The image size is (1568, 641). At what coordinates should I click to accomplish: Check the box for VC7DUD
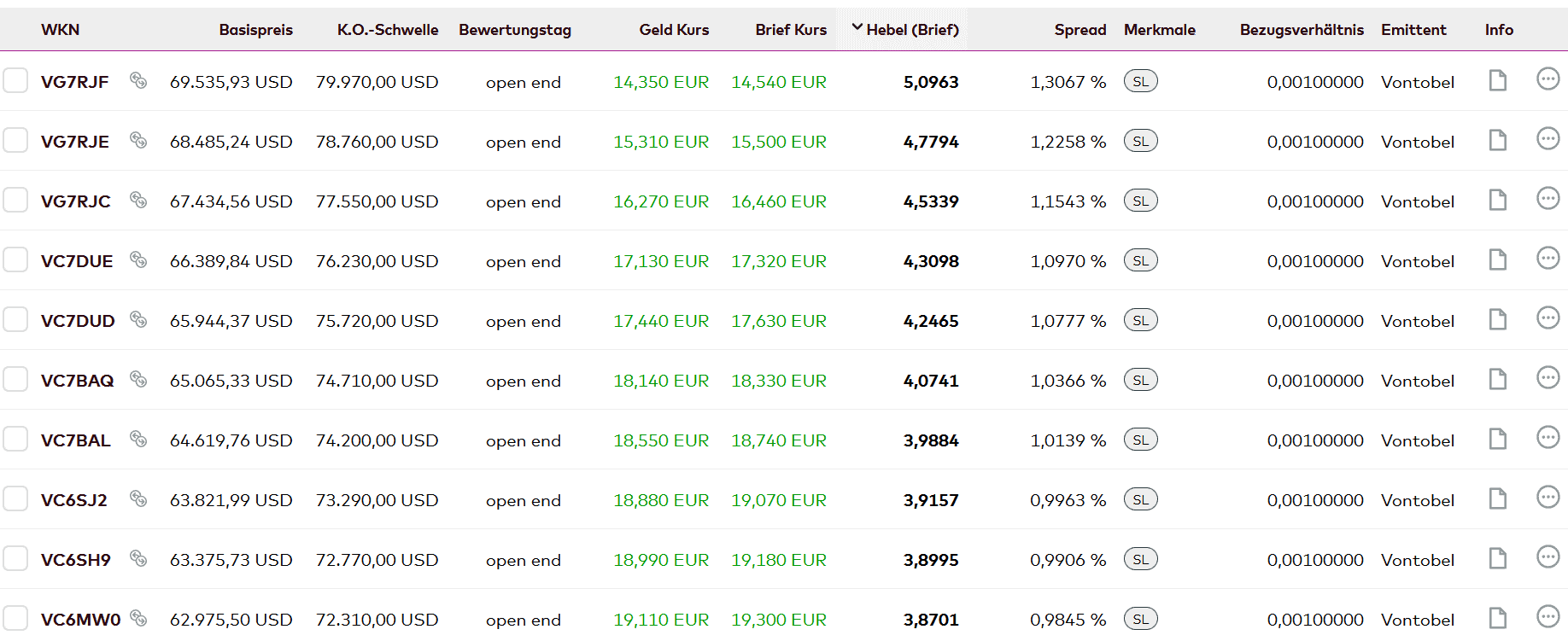click(15, 320)
